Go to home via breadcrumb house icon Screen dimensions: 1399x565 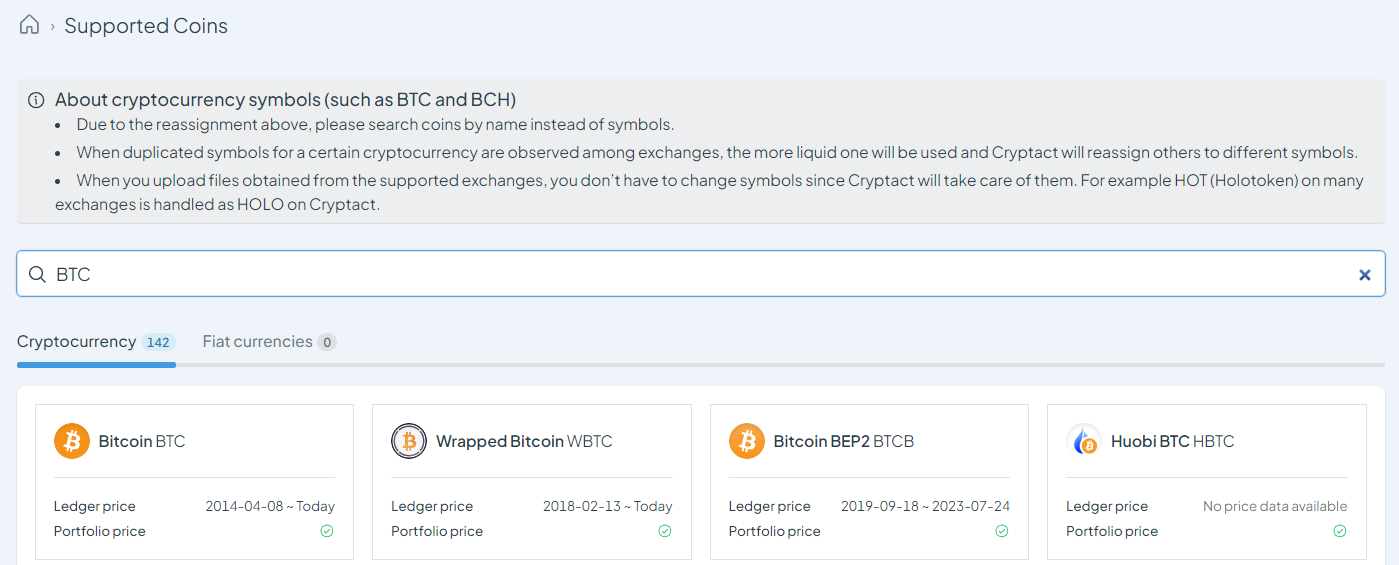click(x=29, y=25)
